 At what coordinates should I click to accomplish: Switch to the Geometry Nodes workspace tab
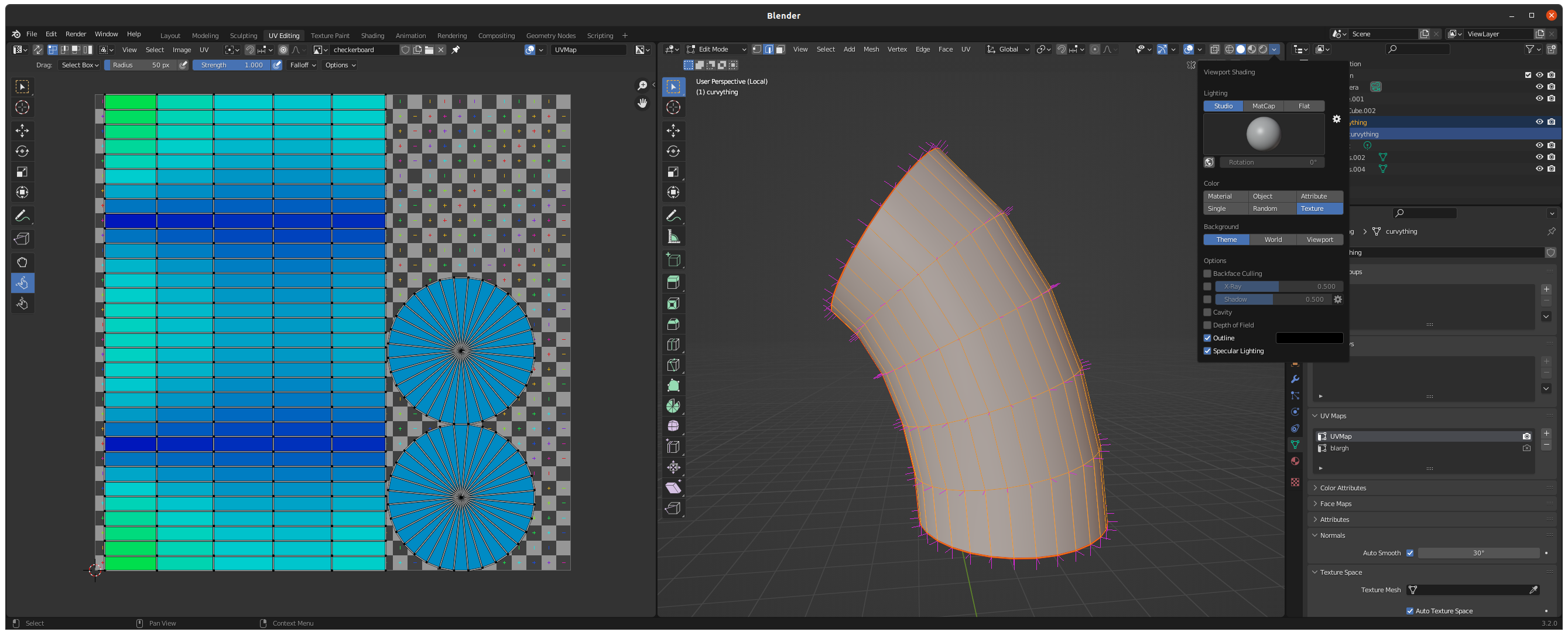click(550, 36)
